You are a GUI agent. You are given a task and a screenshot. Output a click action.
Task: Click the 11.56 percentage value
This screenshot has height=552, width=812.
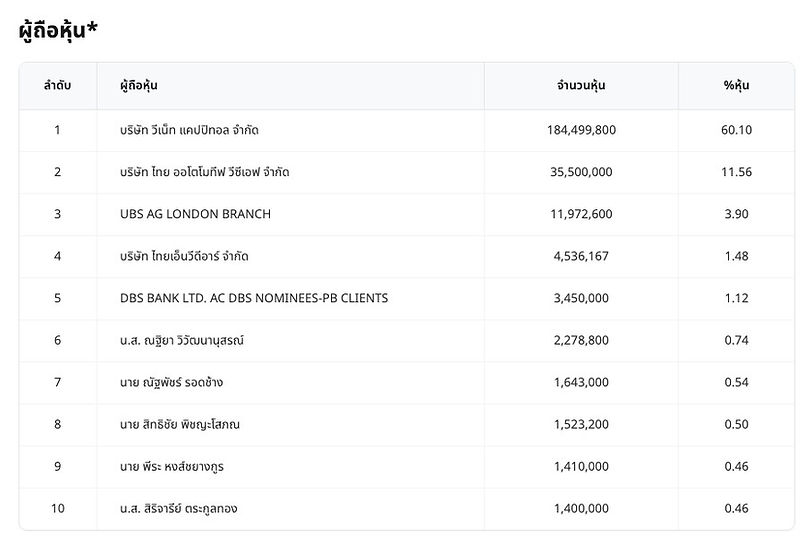coord(736,172)
